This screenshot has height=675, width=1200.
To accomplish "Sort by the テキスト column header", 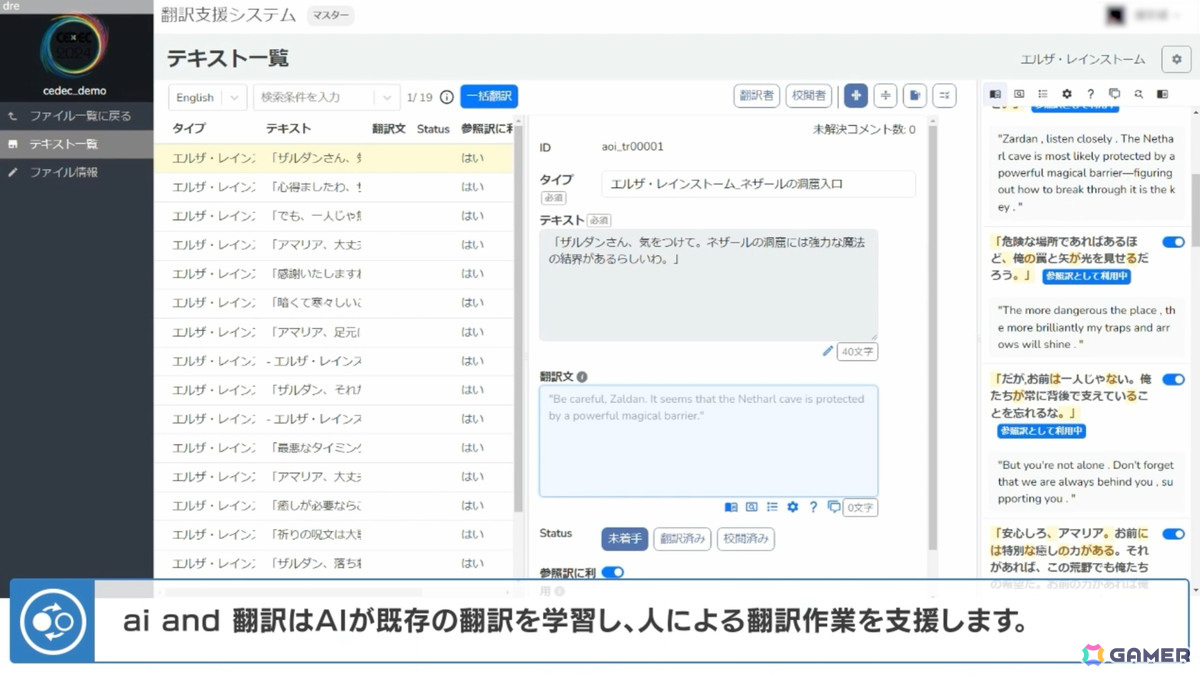I will point(288,129).
